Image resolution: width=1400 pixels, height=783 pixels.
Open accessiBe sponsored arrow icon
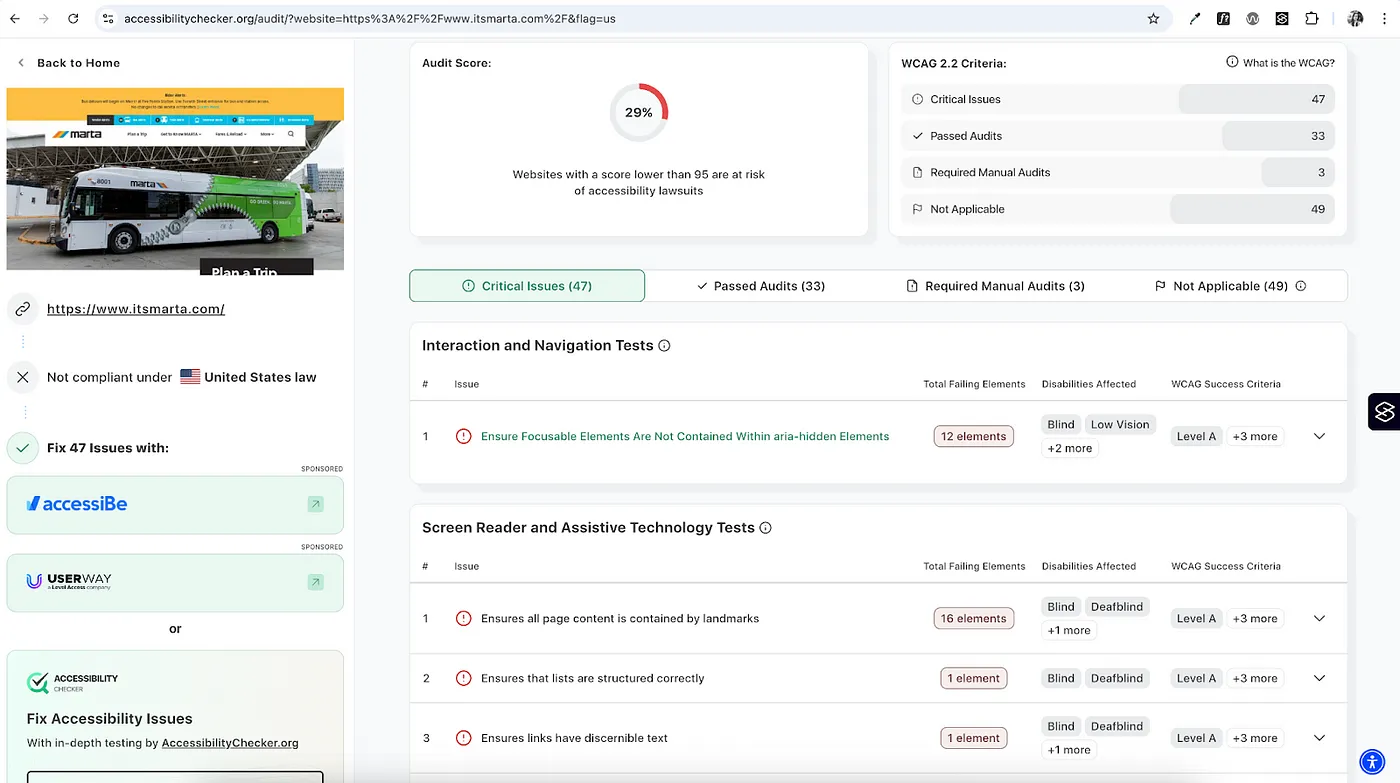tap(315, 504)
